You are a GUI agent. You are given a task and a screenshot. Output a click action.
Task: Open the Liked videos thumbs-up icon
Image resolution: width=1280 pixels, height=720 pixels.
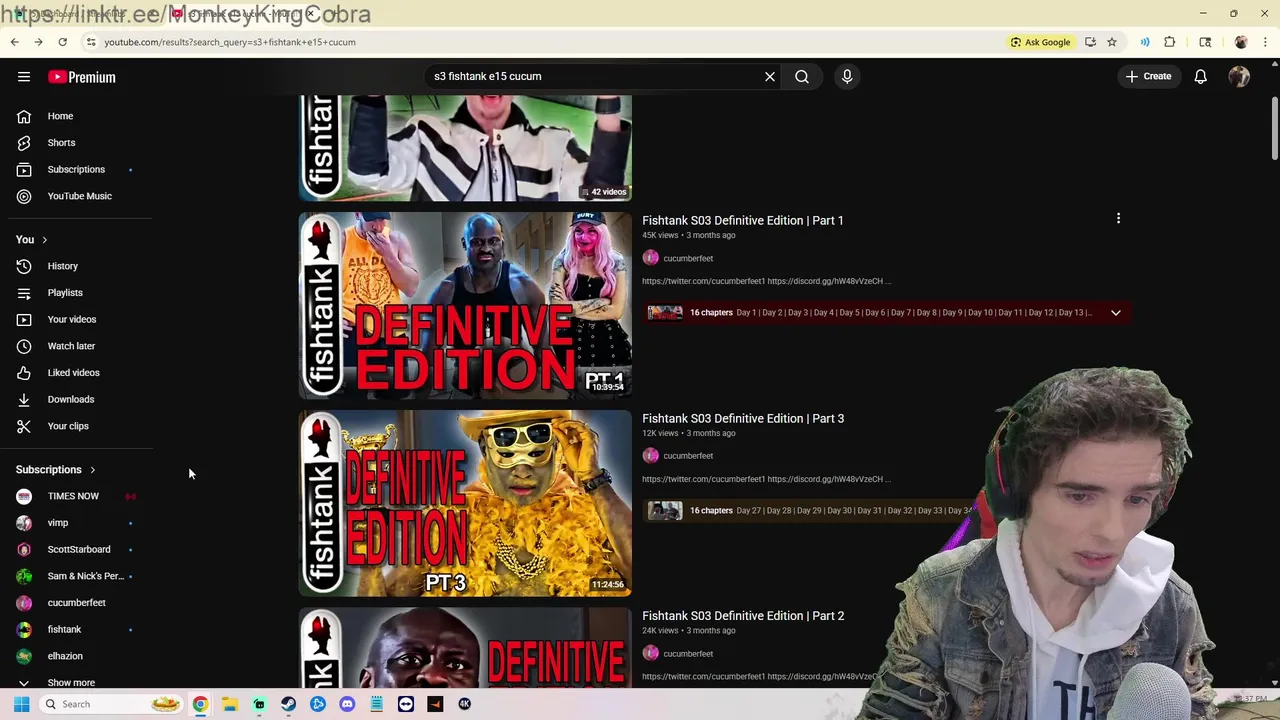(24, 372)
